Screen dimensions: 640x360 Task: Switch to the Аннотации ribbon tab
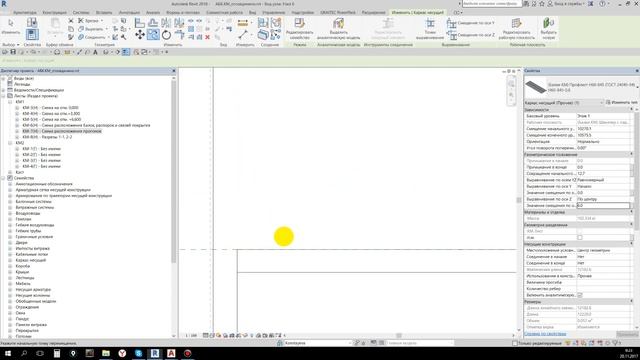coord(129,13)
